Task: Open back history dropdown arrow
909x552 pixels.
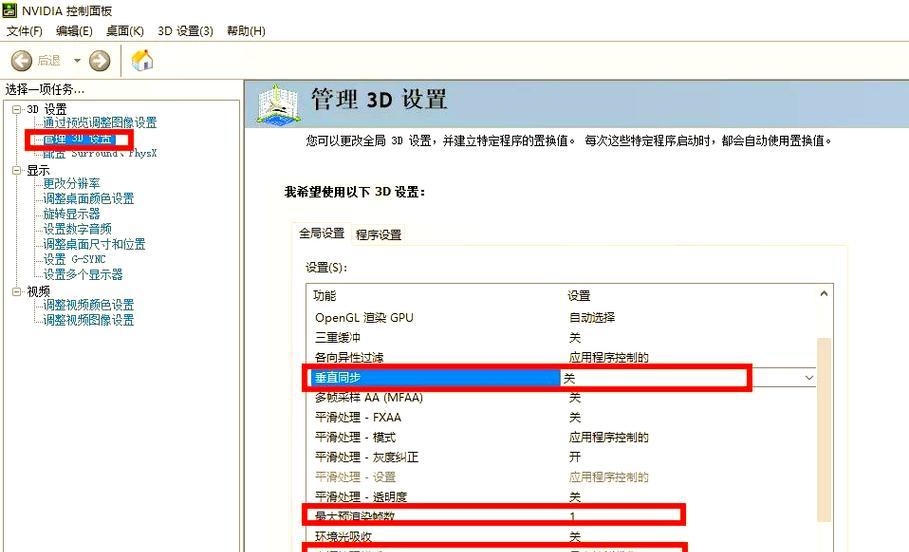Action: [x=77, y=60]
